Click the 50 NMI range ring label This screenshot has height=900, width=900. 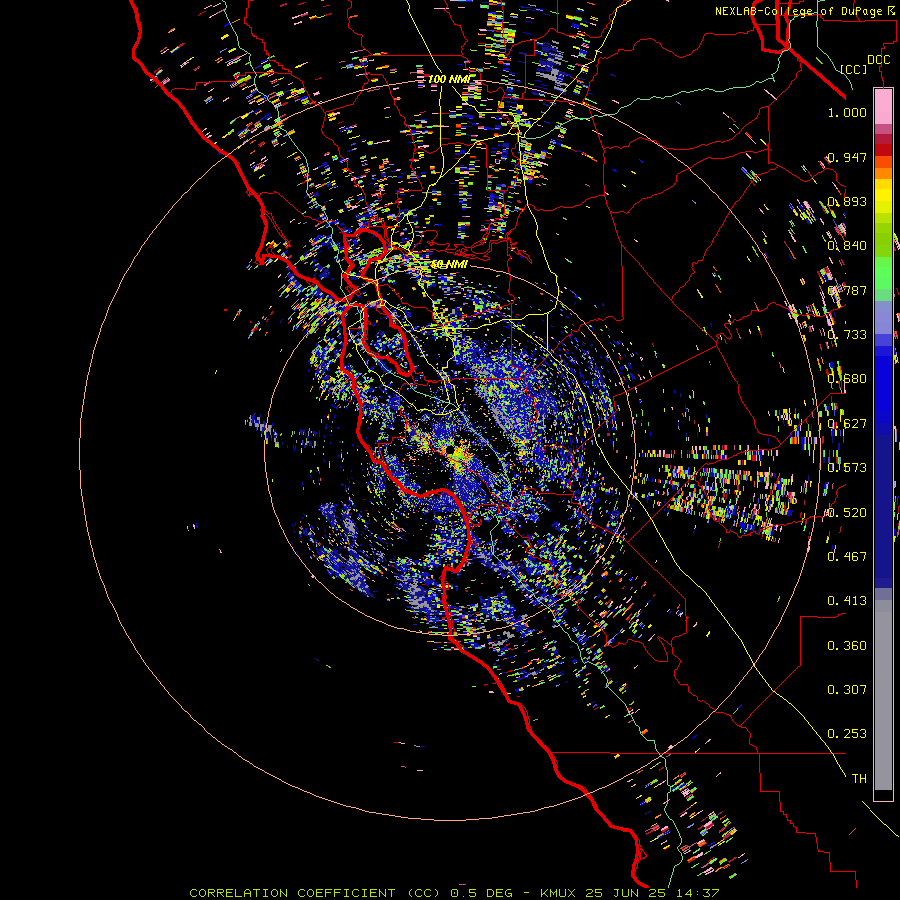[449, 265]
